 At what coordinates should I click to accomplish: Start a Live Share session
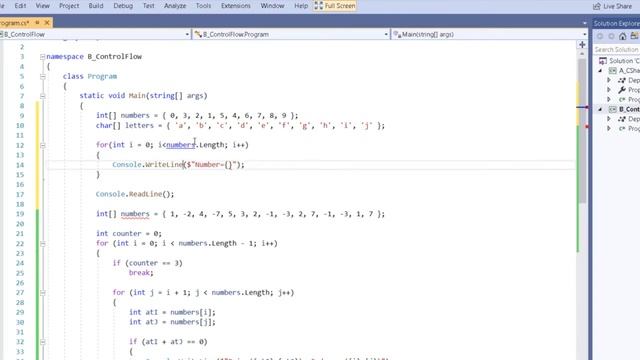[x=612, y=6]
